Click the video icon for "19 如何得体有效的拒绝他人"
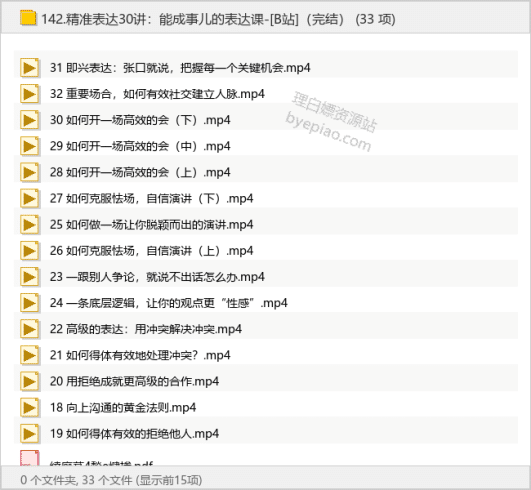The height and width of the screenshot is (490, 531). [29, 434]
